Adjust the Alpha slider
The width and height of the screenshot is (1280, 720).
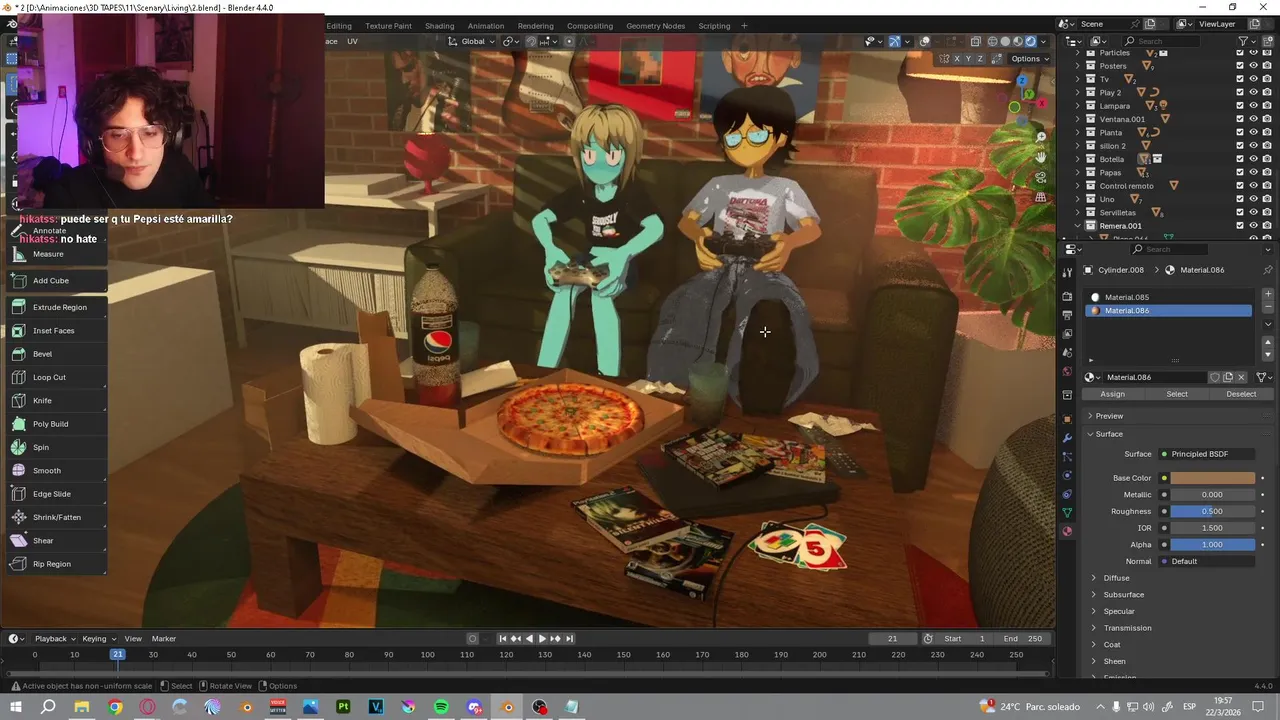pos(1213,545)
